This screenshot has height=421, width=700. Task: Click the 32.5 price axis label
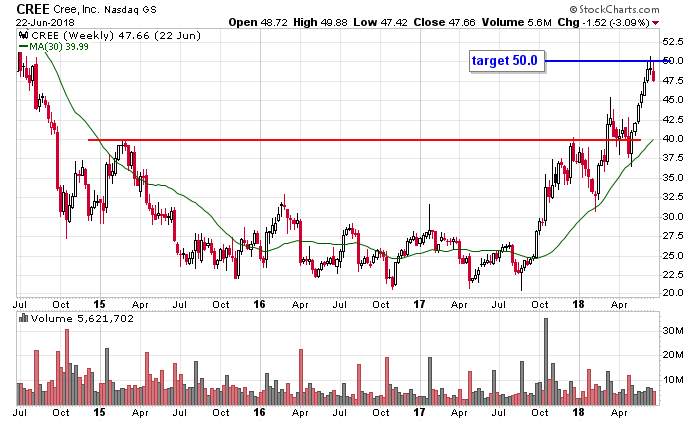coord(673,196)
